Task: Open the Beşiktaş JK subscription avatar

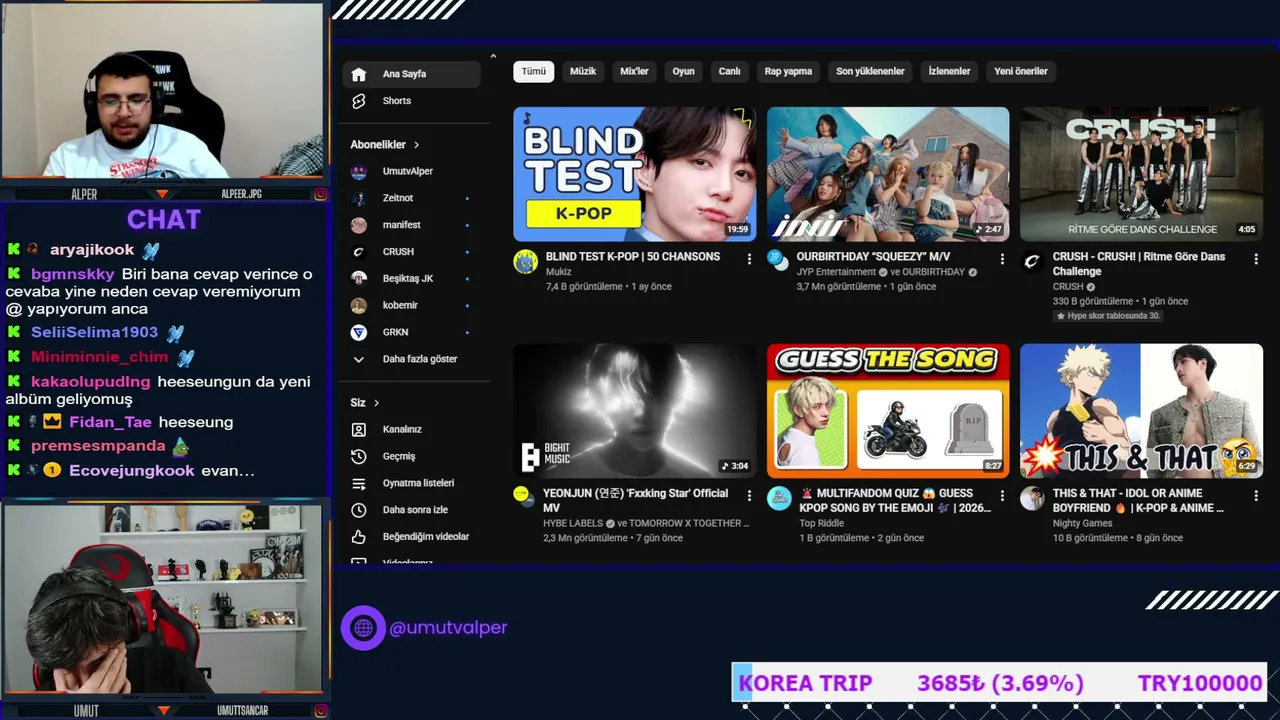Action: click(359, 278)
